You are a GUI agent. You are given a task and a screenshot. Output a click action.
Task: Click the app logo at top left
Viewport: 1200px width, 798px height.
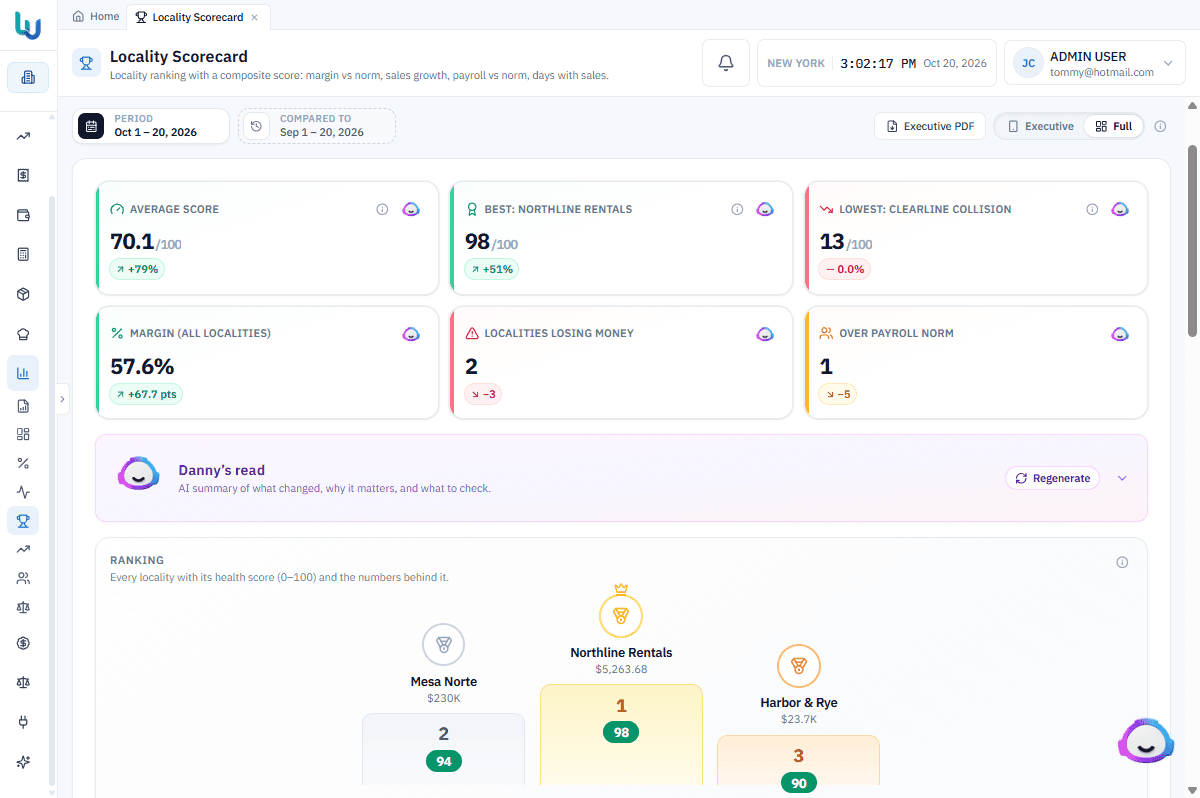coord(28,26)
